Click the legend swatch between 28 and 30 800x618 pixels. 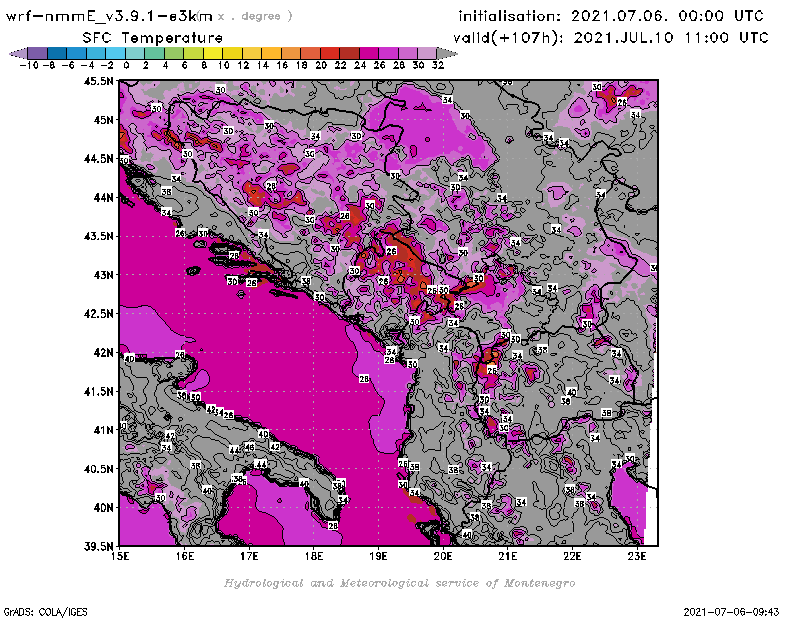(407, 53)
